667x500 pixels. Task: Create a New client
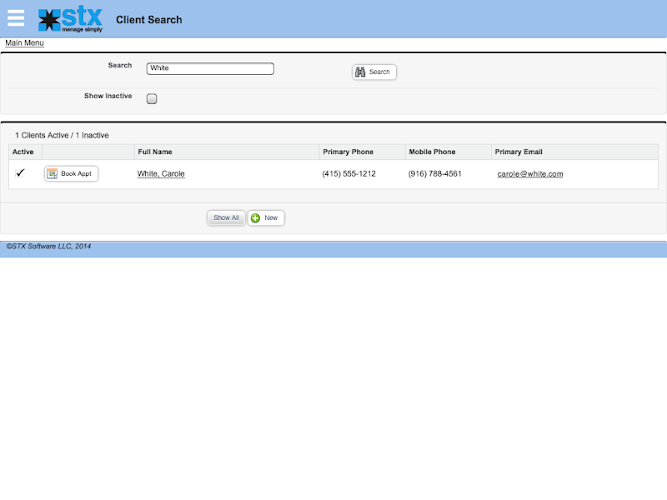266,218
